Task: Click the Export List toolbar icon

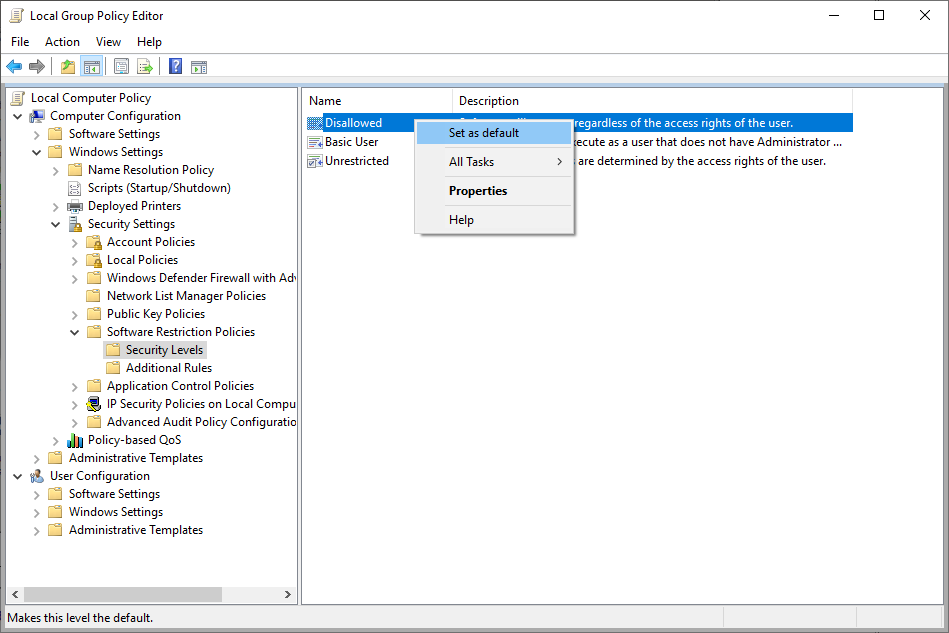Action: click(x=145, y=67)
